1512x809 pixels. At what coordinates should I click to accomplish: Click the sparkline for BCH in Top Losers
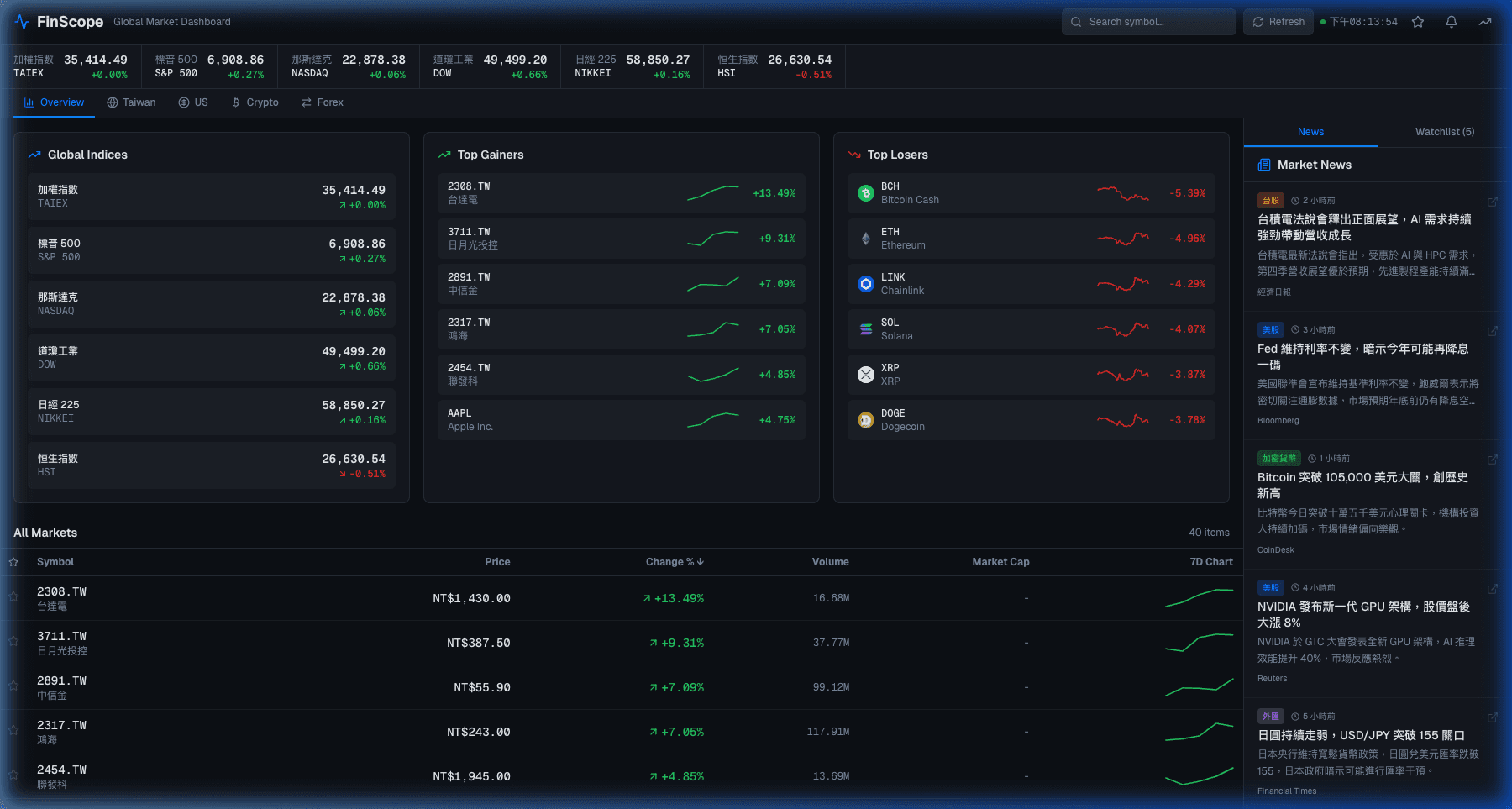(1123, 193)
